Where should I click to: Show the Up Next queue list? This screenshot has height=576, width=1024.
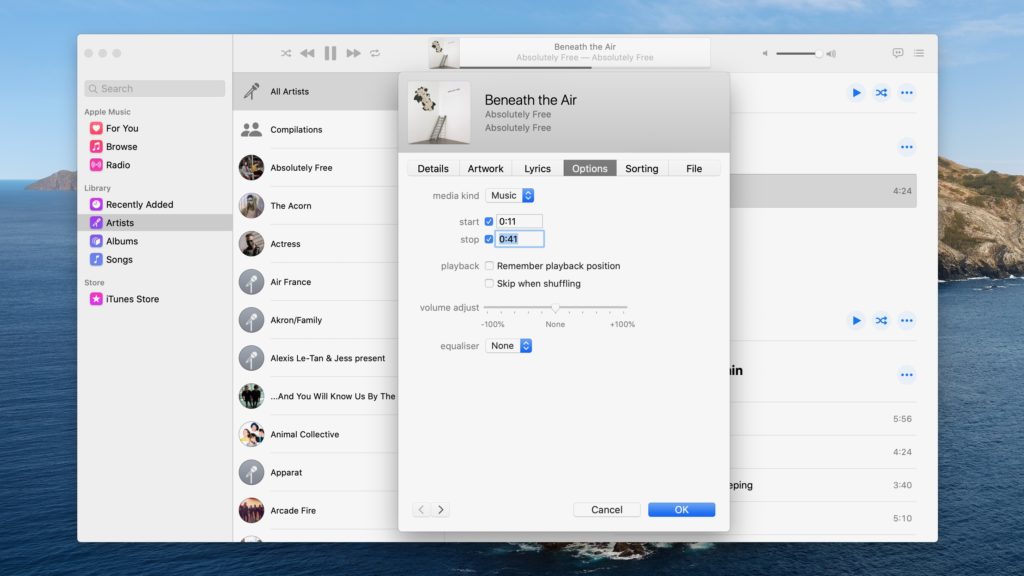pos(918,53)
